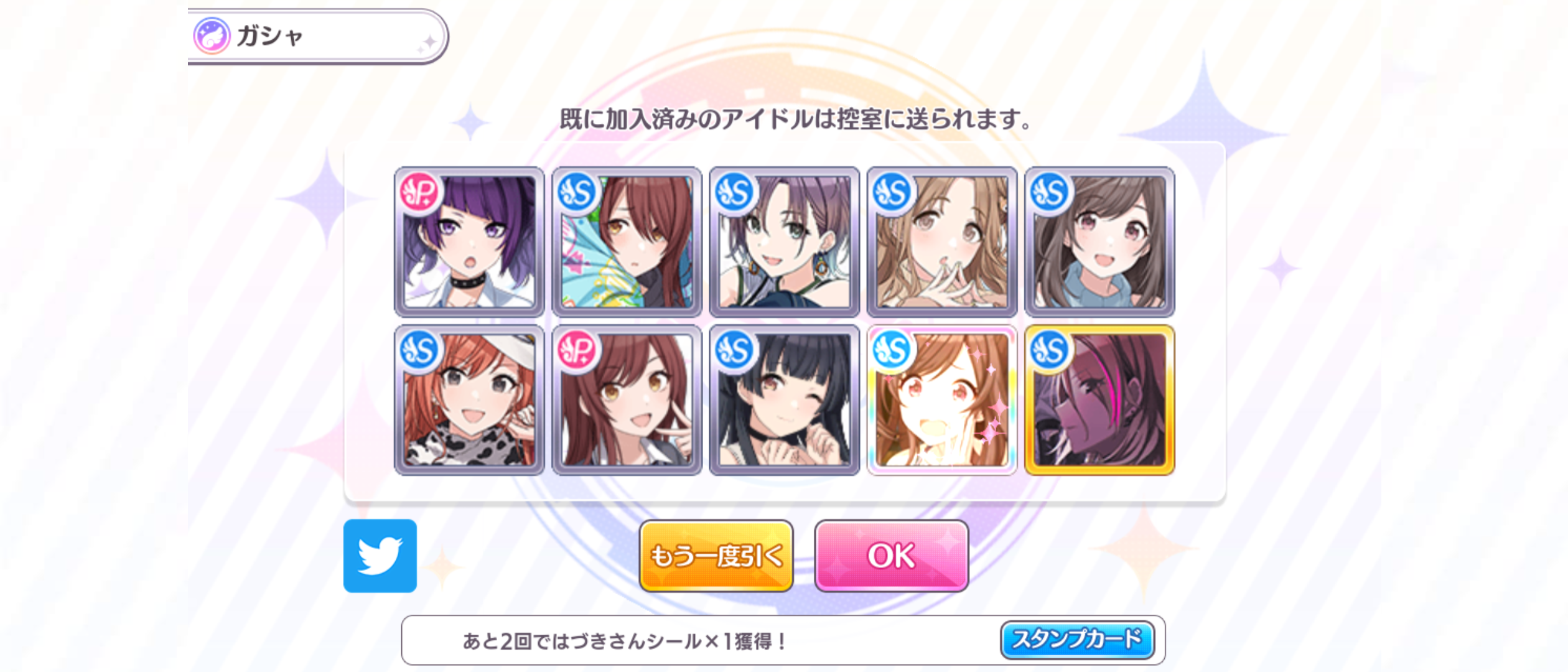The image size is (1568, 672).
Task: Open the スタンプカード stamp card
Action: coord(1077,640)
